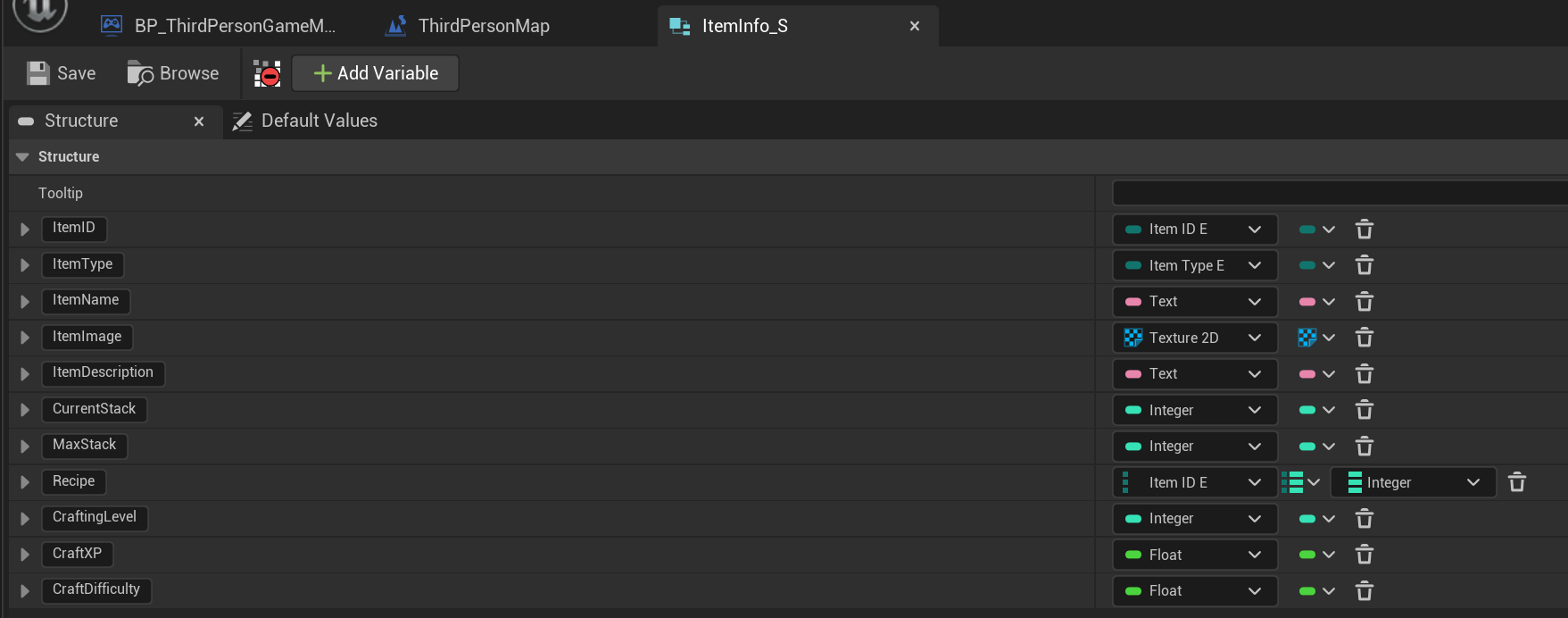Expand the ItemDescription variable row
Image resolution: width=1568 pixels, height=618 pixels.
(x=25, y=373)
